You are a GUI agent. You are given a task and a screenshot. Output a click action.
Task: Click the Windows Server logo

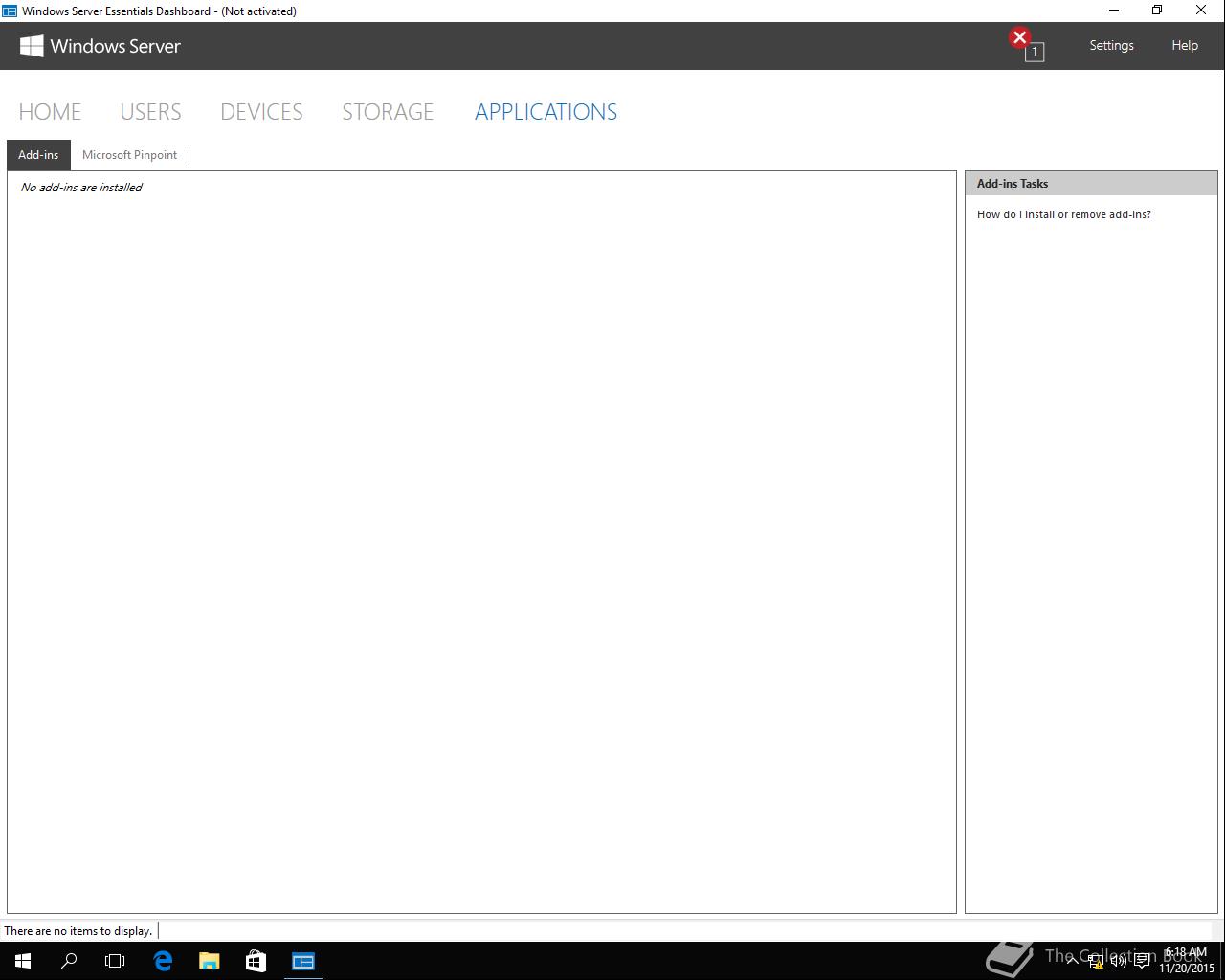(100, 46)
